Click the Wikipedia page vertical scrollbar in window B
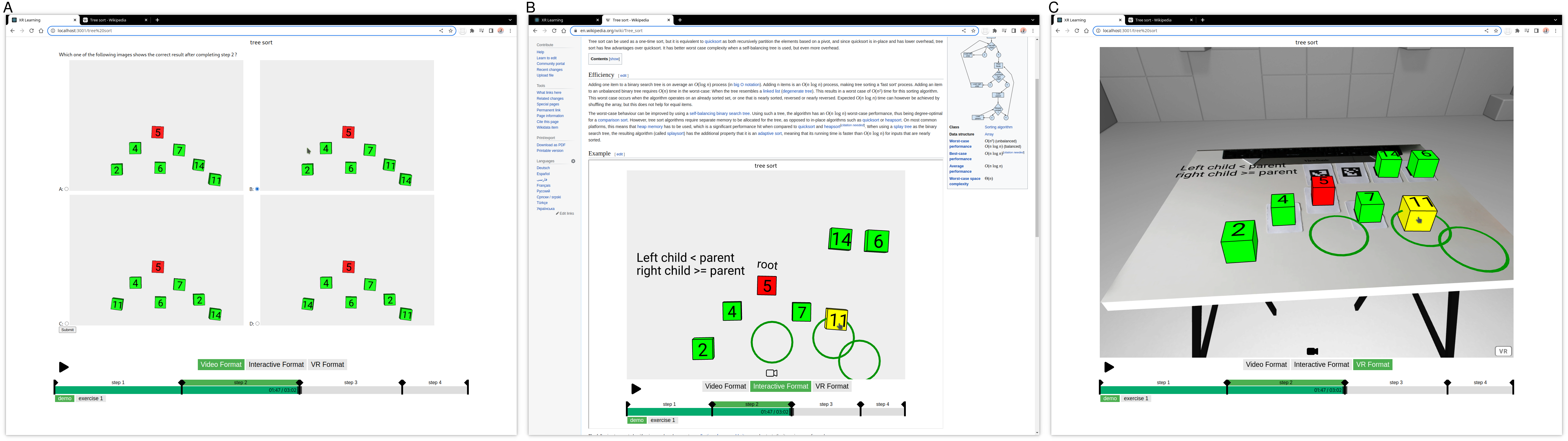Image resolution: width=1568 pixels, height=441 pixels. 1037,158
